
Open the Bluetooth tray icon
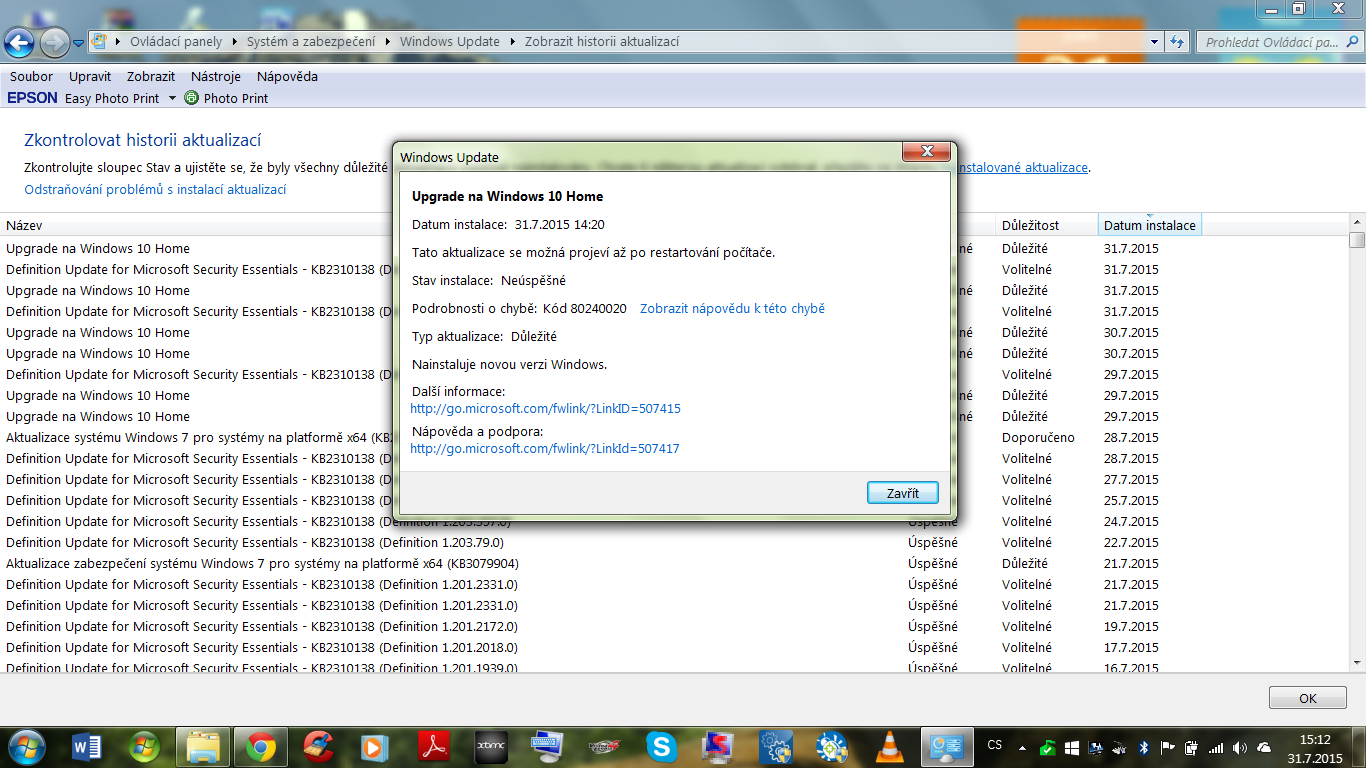[1143, 747]
